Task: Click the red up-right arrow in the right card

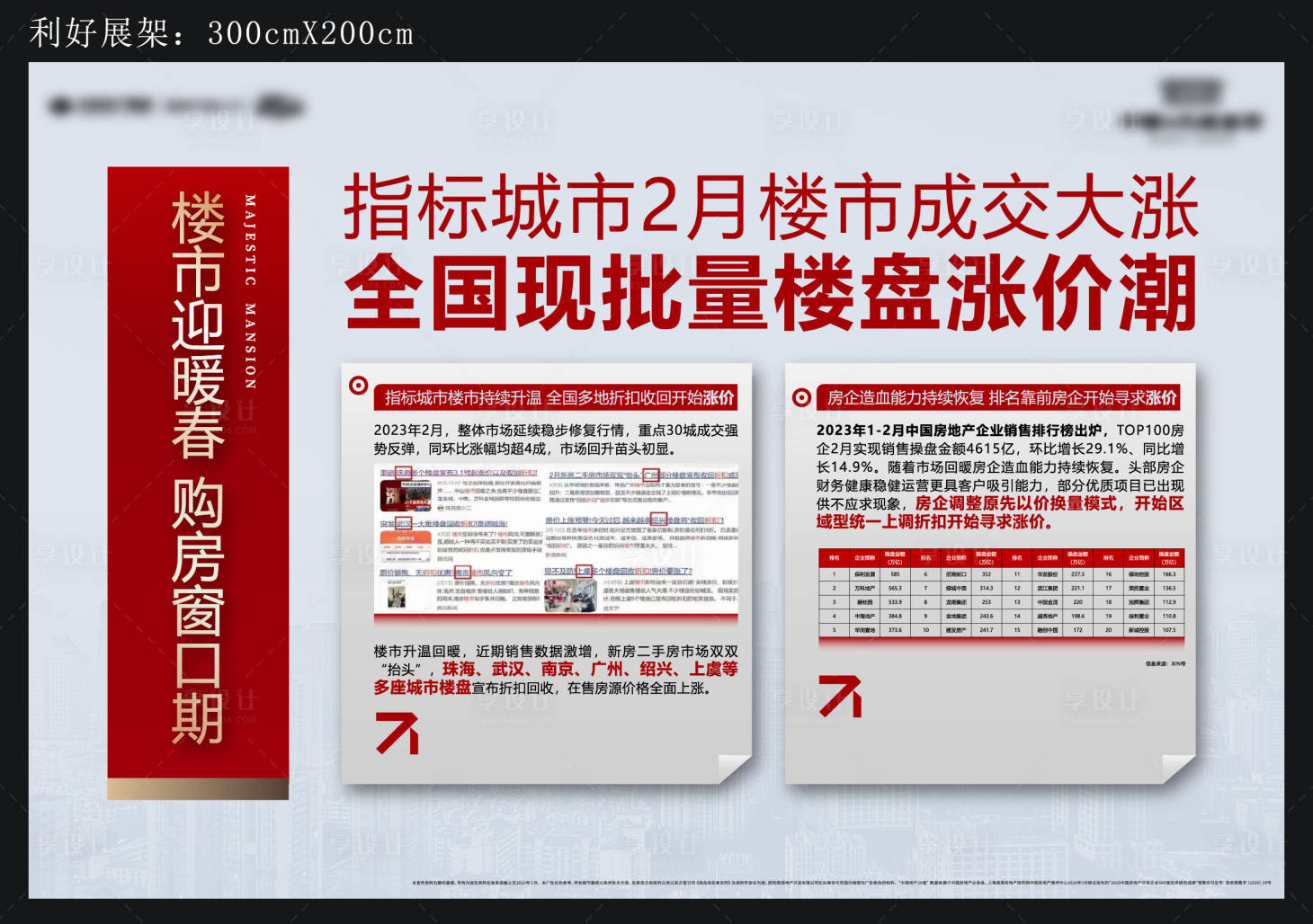Action: (x=840, y=697)
